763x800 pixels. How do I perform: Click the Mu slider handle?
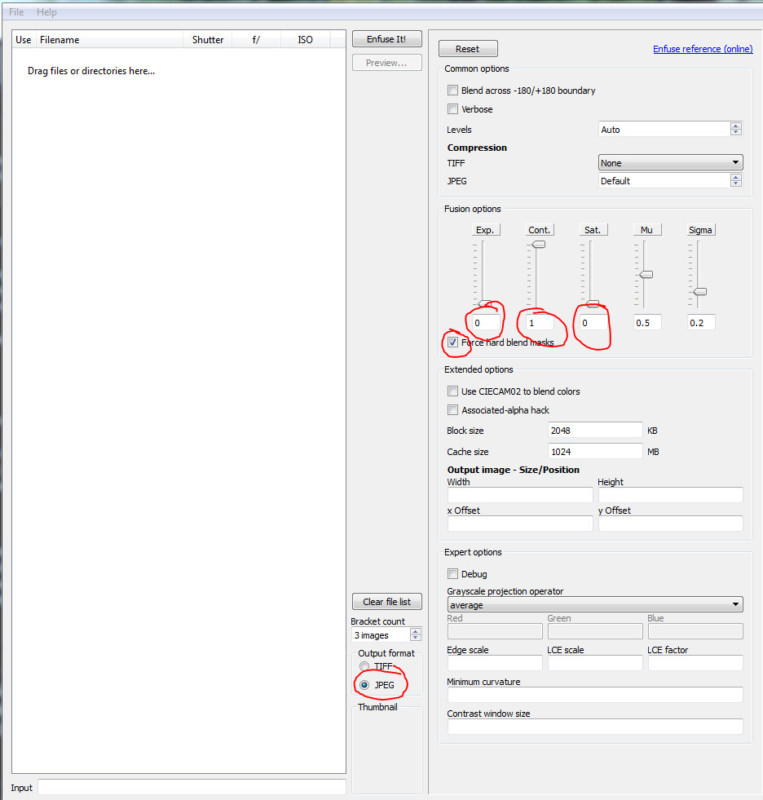(x=646, y=274)
